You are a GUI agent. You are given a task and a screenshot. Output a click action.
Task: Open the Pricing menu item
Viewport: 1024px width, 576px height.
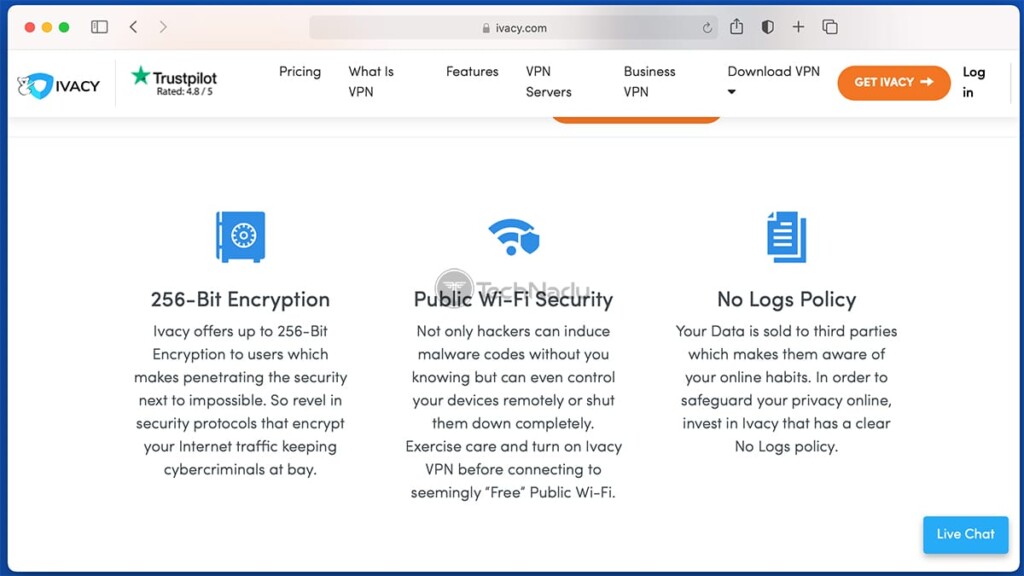(x=300, y=71)
